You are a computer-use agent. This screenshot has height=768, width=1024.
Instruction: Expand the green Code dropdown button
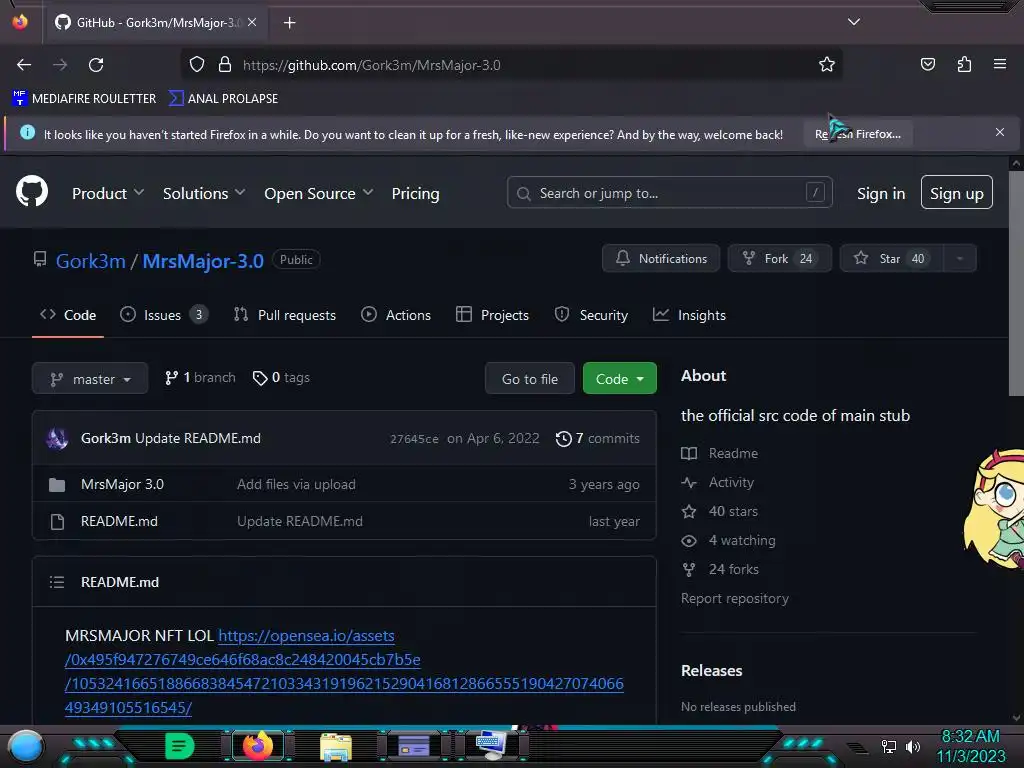point(619,378)
